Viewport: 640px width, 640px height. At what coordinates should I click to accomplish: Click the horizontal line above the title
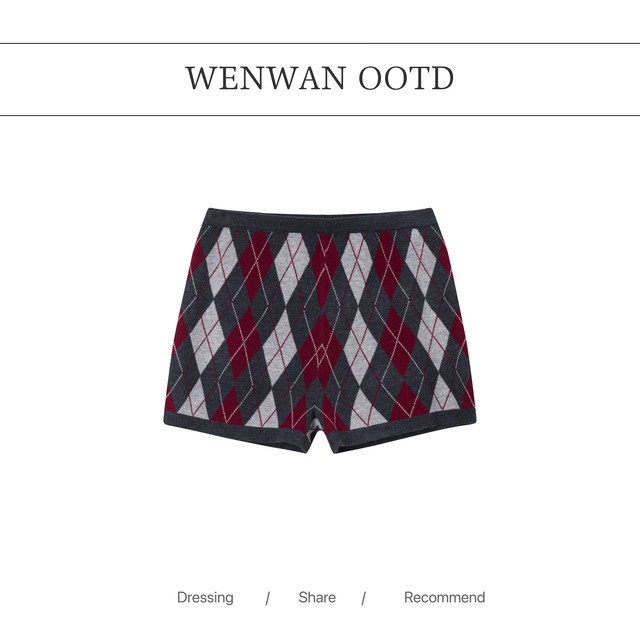pyautogui.click(x=320, y=43)
